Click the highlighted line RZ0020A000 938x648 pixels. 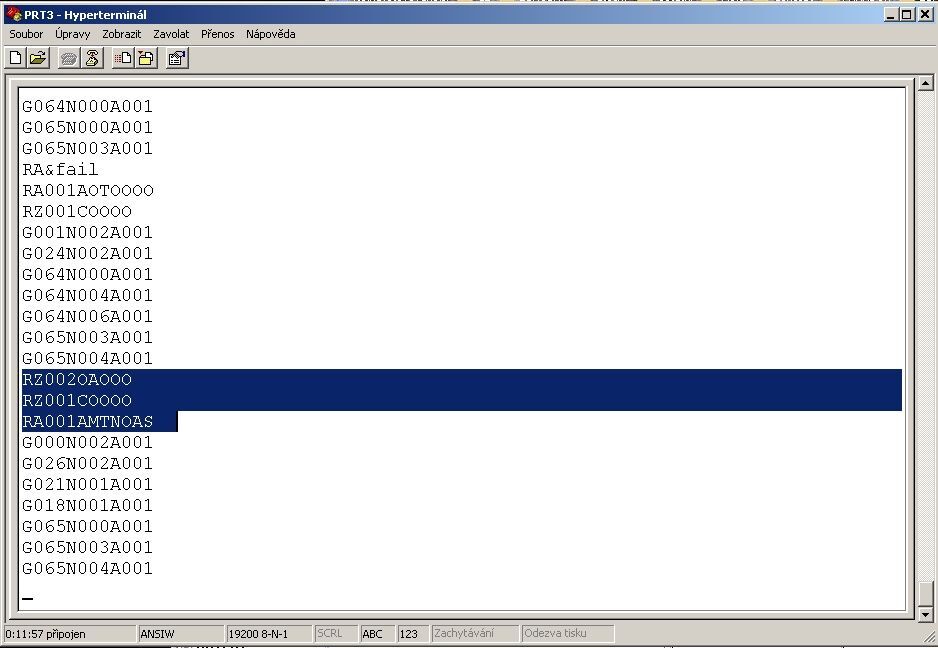point(77,380)
